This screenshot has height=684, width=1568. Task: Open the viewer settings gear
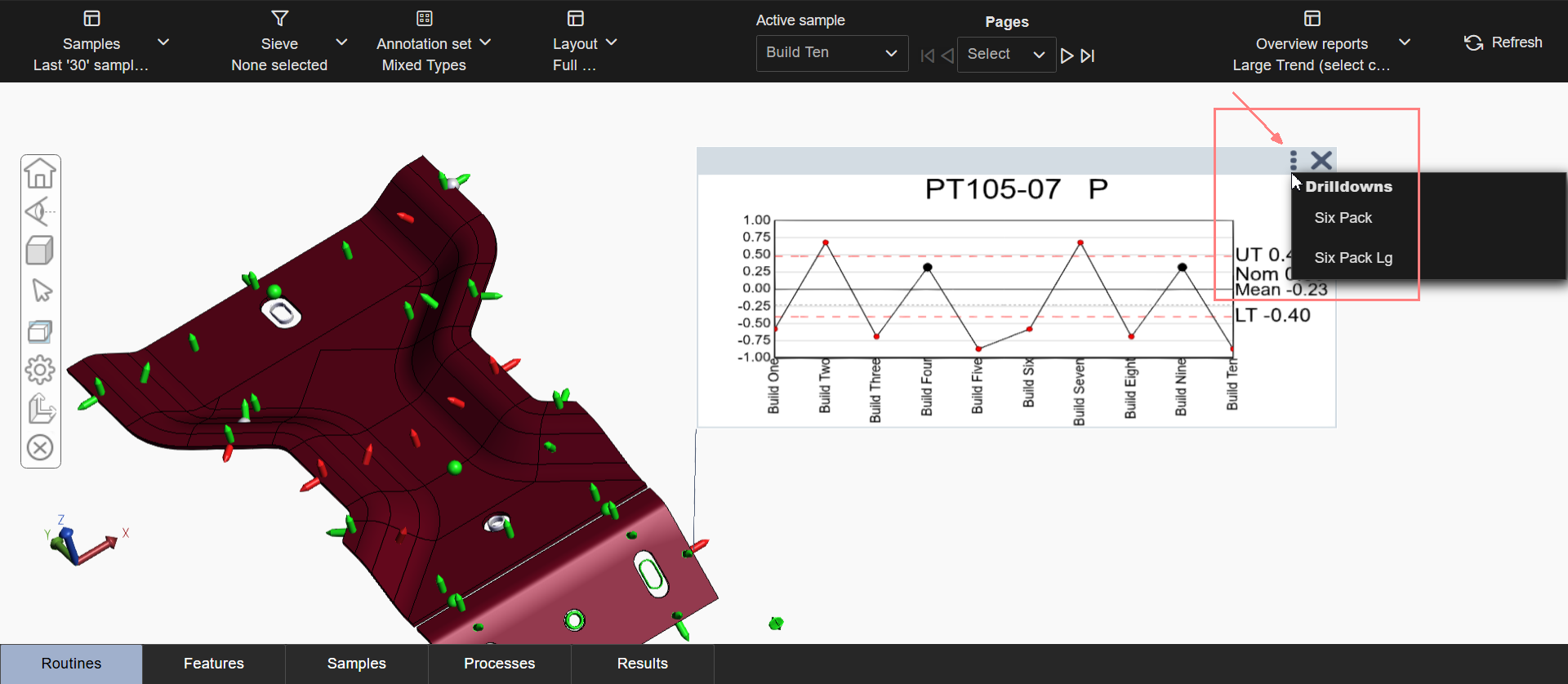click(40, 370)
